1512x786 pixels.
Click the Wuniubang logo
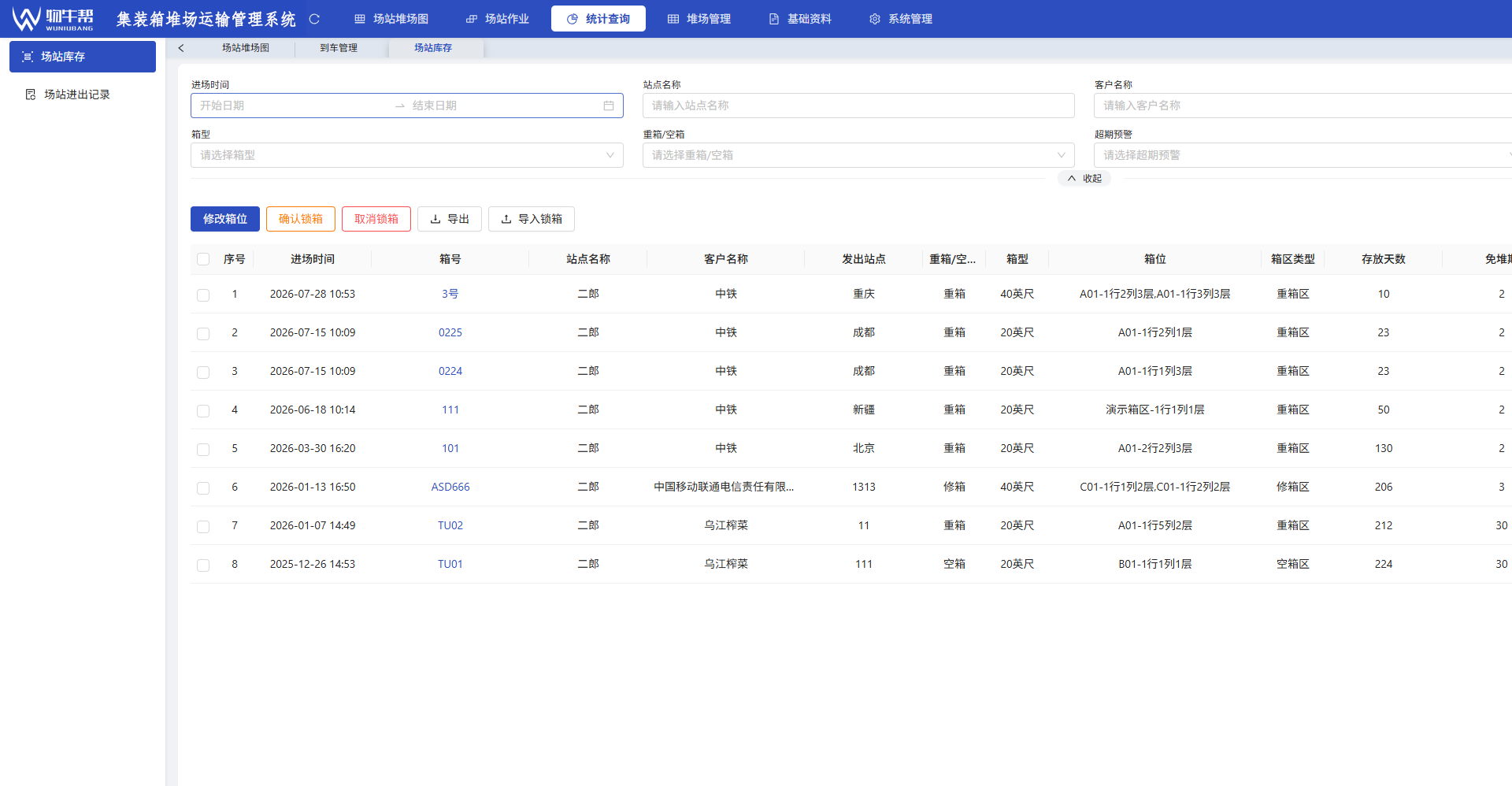click(x=53, y=19)
